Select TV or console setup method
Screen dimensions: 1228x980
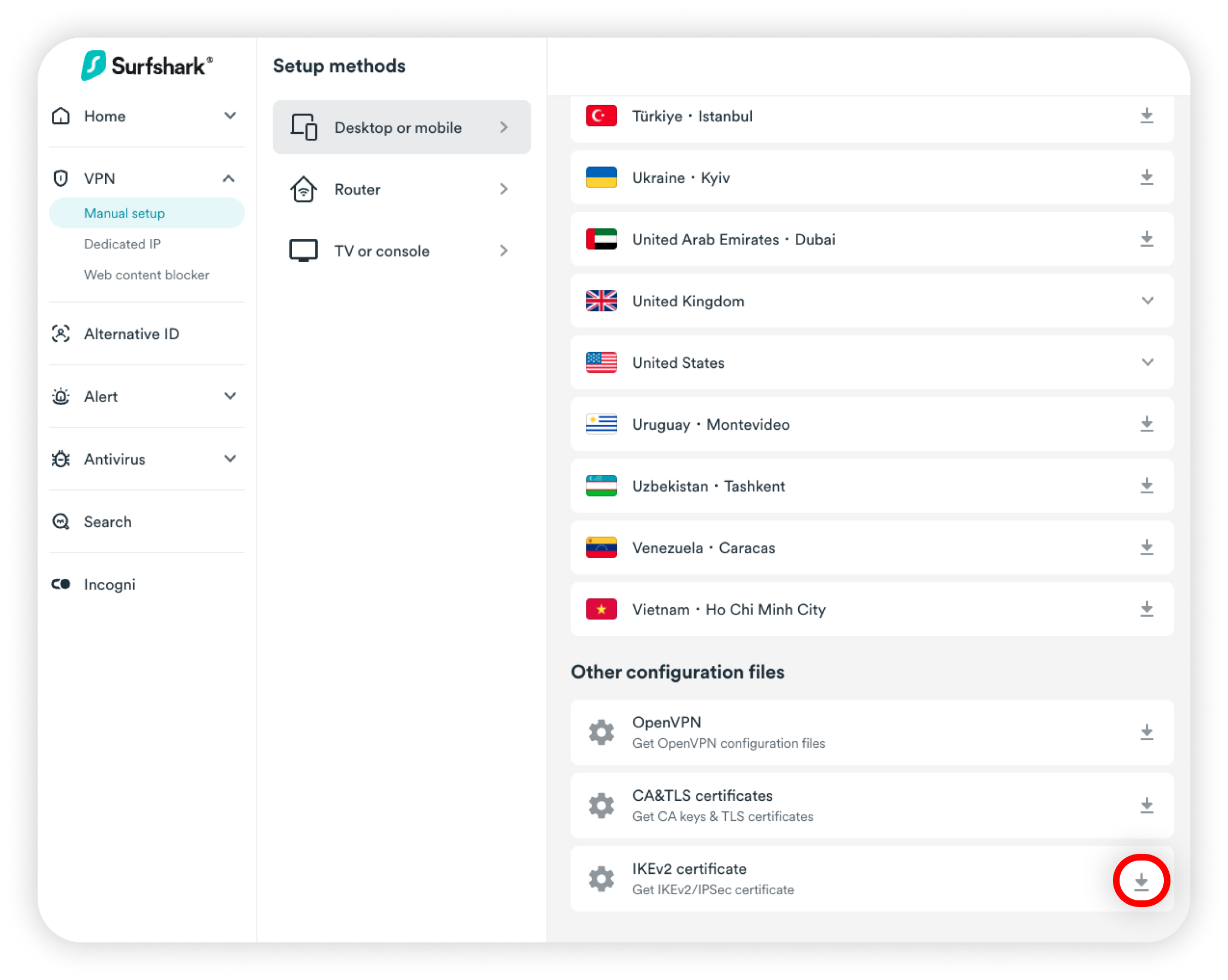[401, 251]
